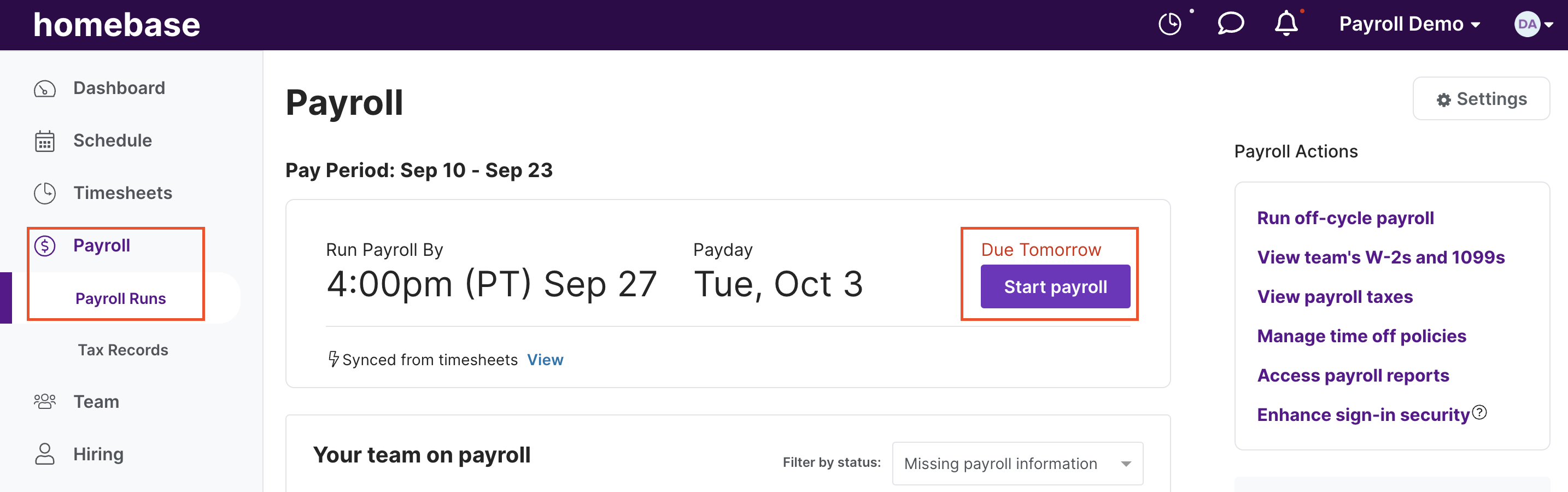Open Run off-cycle payroll

(x=1345, y=218)
